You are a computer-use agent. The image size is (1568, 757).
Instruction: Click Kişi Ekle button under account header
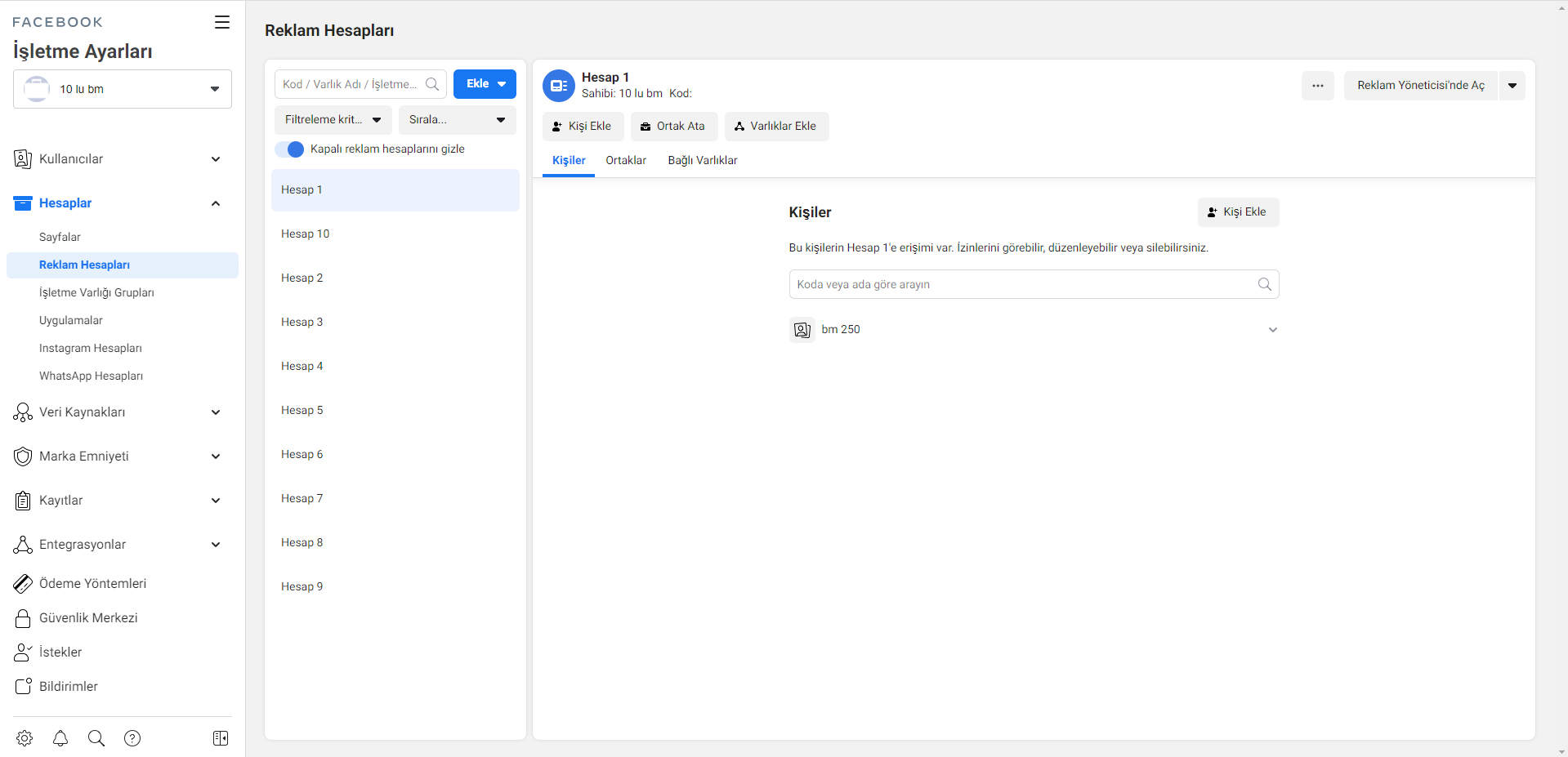coord(582,127)
